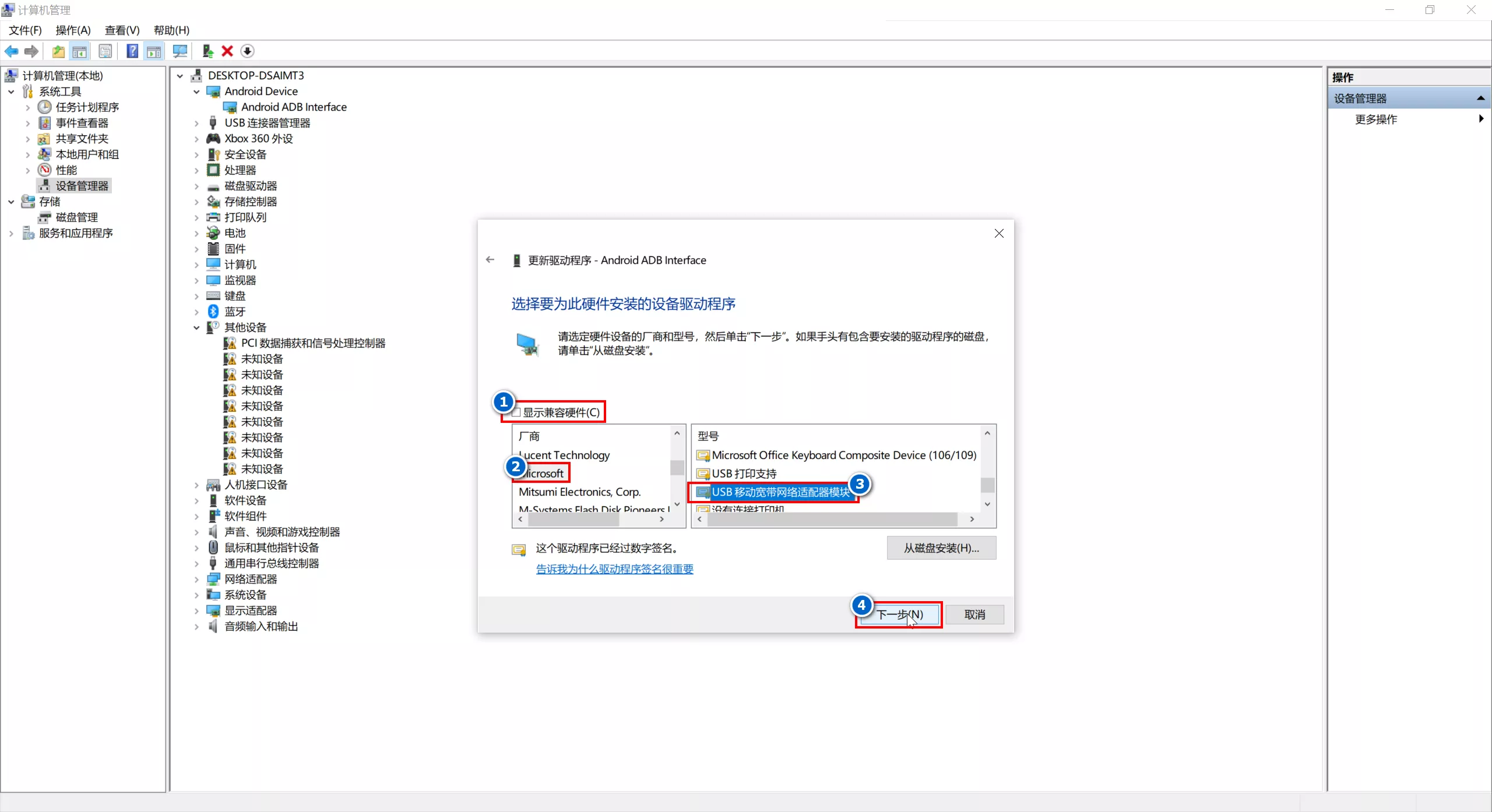This screenshot has height=812, width=1492.
Task: Open the driver signing importance link
Action: click(x=614, y=569)
